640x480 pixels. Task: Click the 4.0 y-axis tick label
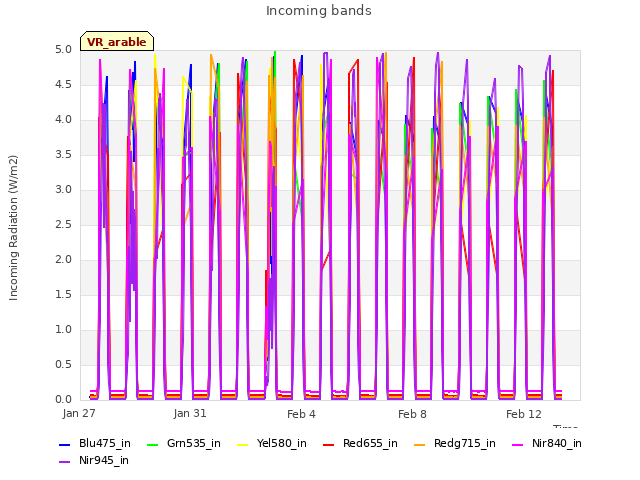pos(63,120)
